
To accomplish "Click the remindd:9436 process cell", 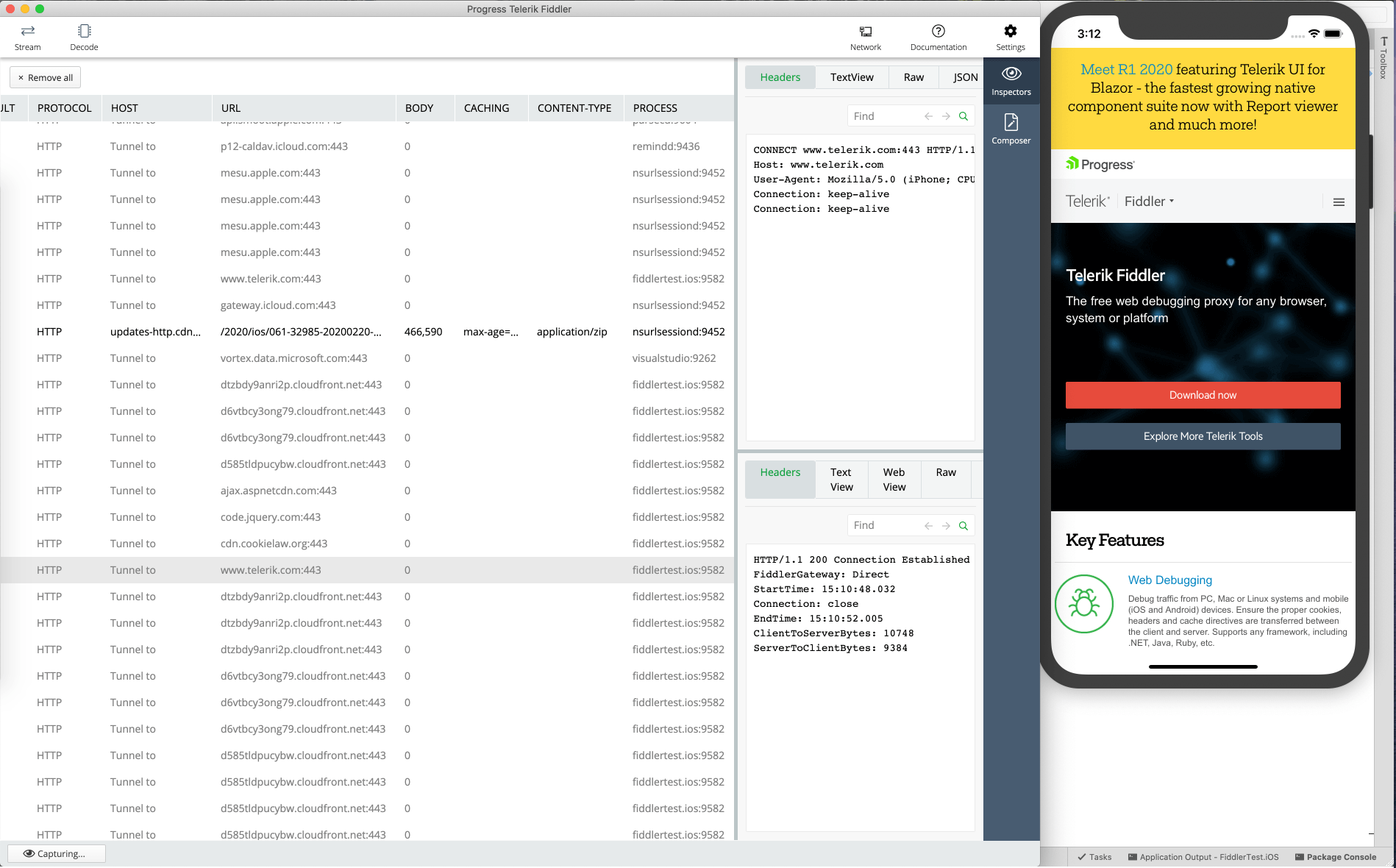I will click(666, 146).
